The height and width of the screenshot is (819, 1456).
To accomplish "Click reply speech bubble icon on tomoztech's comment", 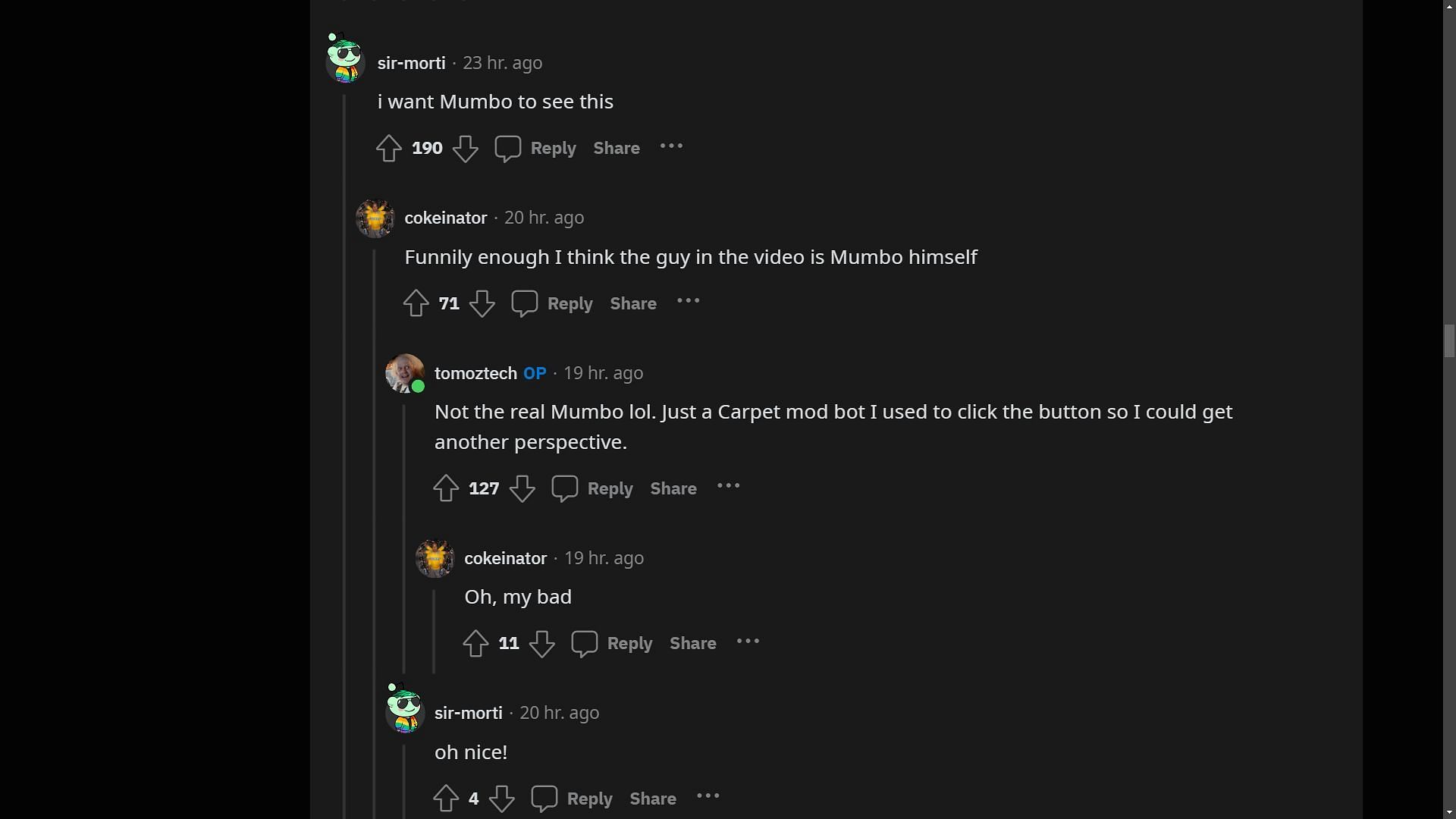I will [565, 488].
